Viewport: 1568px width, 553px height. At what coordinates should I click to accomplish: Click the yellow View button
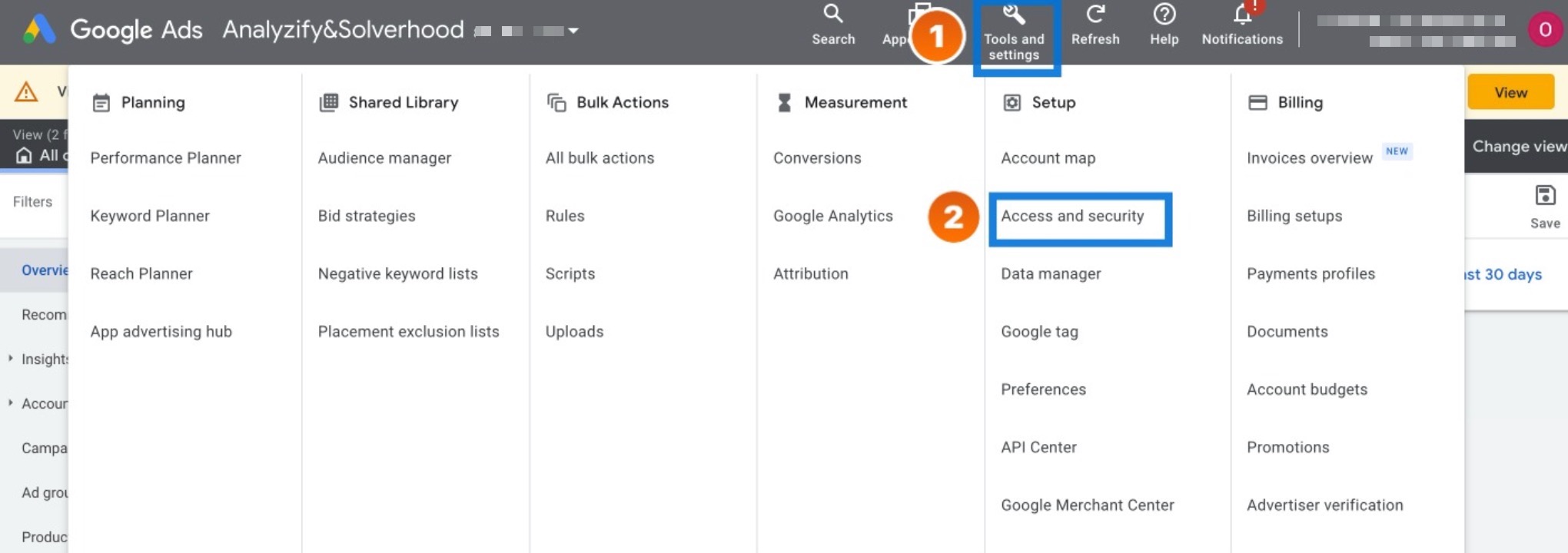click(1510, 92)
